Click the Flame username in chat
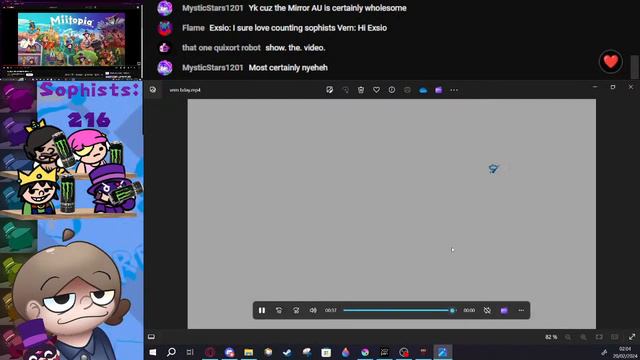This screenshot has height=360, width=640. [x=193, y=28]
